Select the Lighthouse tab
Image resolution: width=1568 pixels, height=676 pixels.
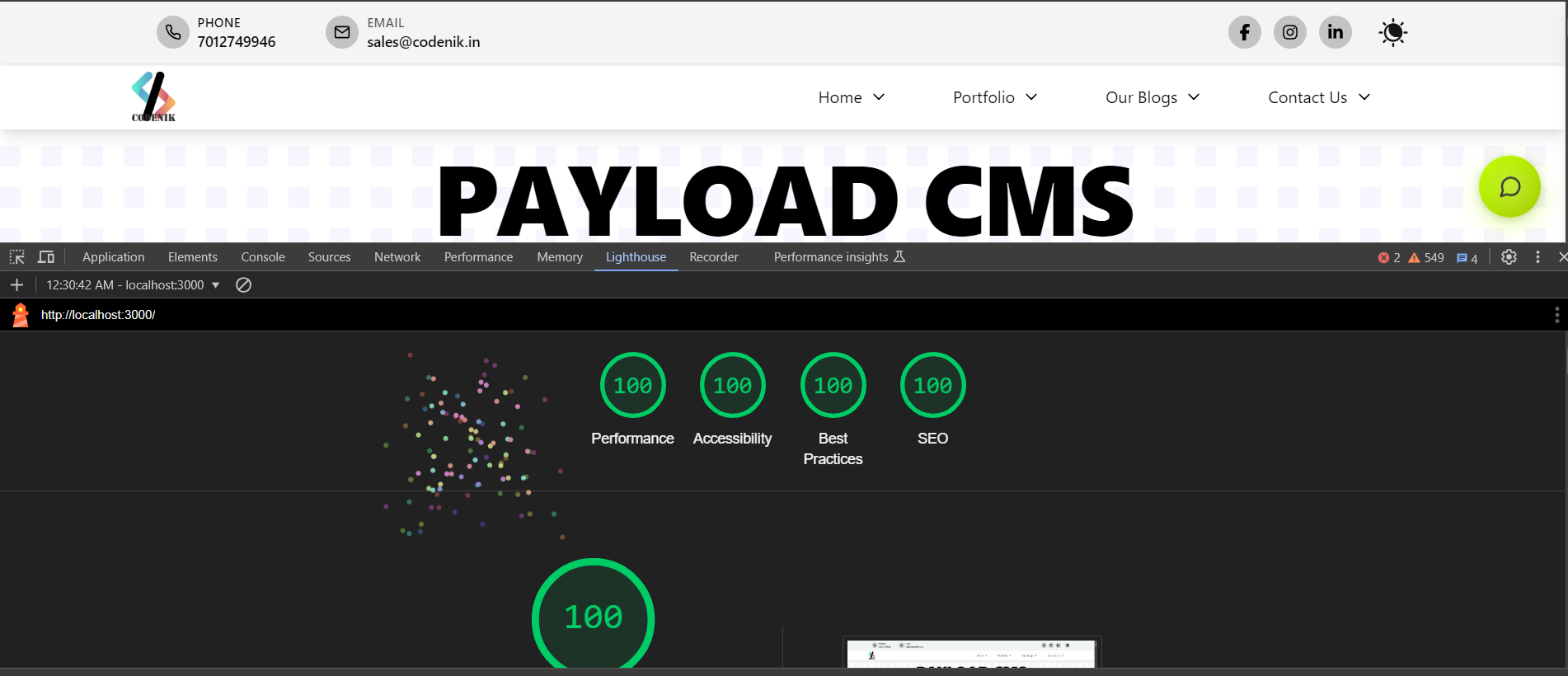pos(636,257)
